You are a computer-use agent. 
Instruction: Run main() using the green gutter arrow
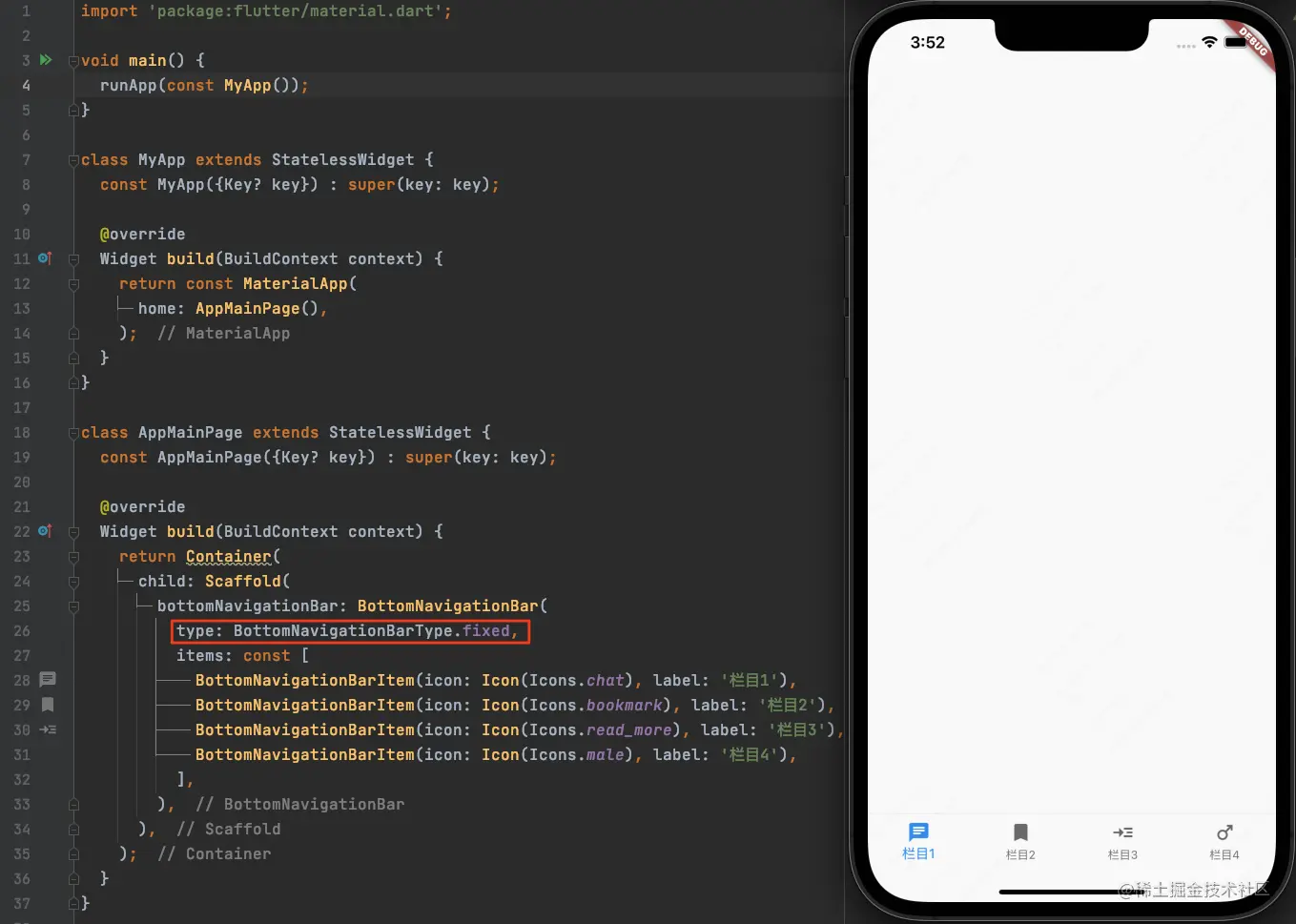45,60
